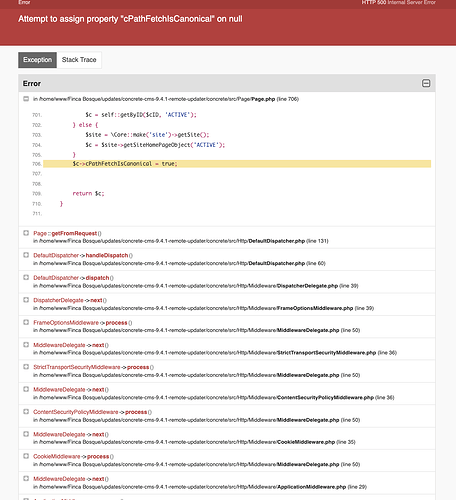Expand the FrameOptionsMiddleware->process frame
This screenshot has width=456, height=500.
coord(26,322)
